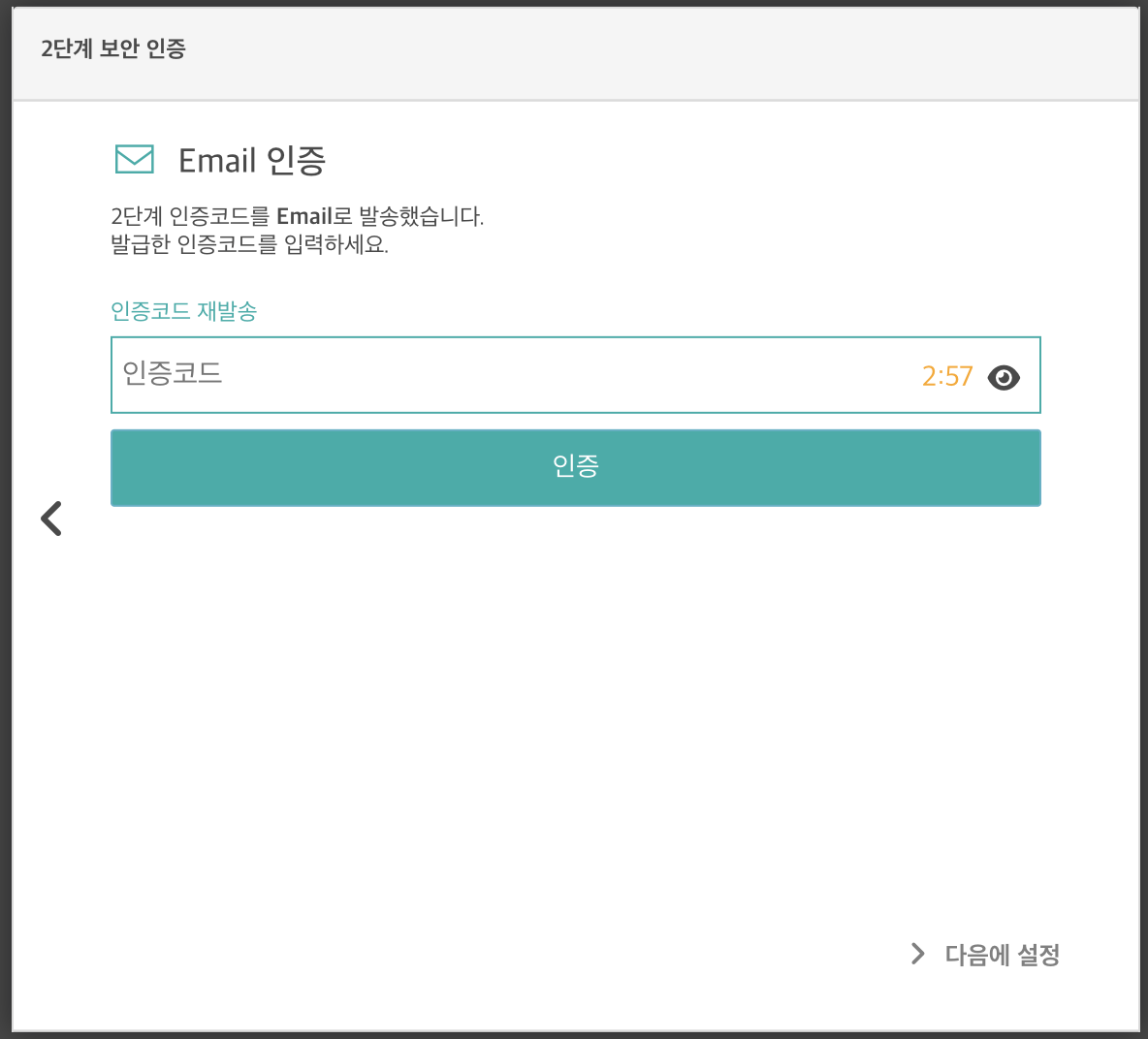Image resolution: width=1148 pixels, height=1039 pixels.
Task: Click the bold Email word in description
Action: tap(304, 216)
